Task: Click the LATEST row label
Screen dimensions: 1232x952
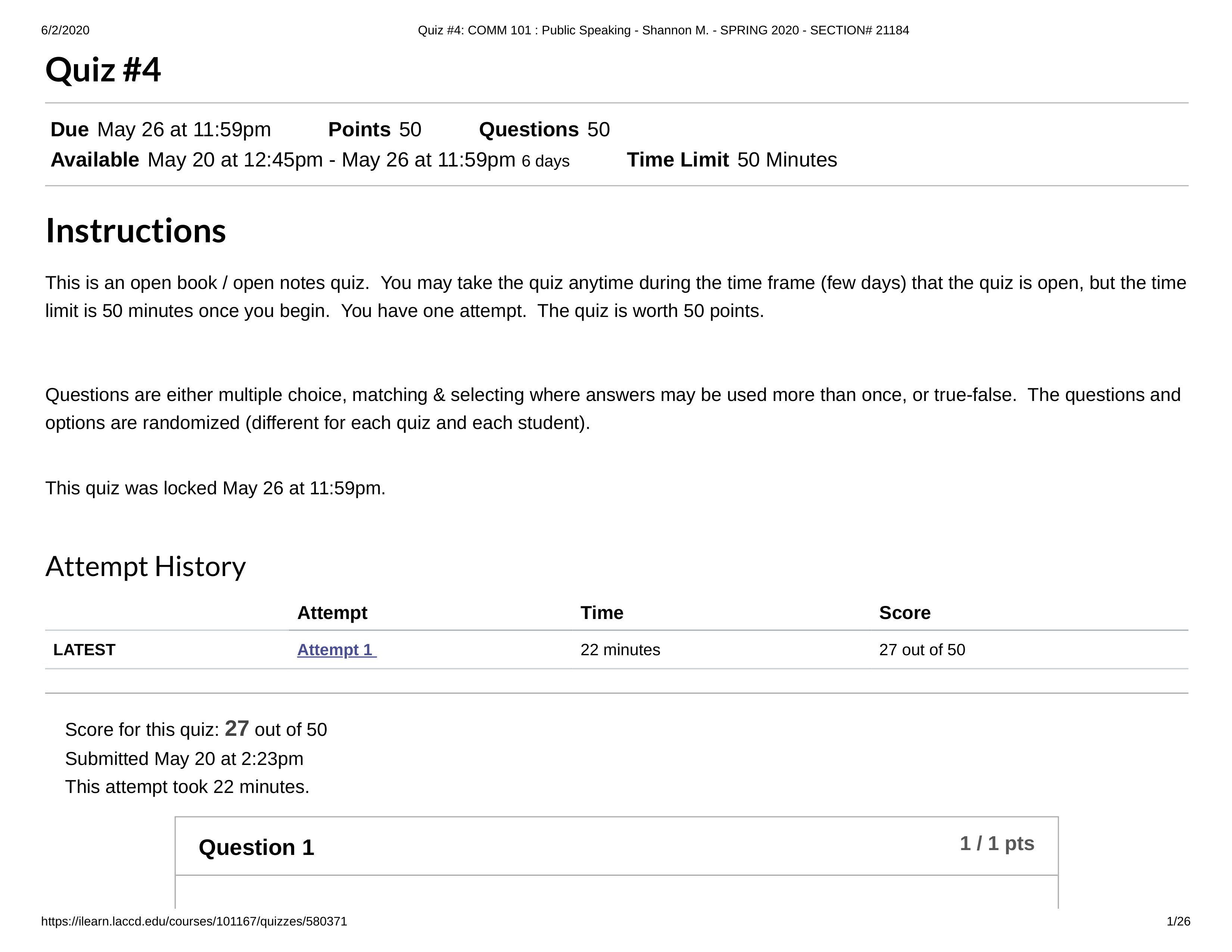Action: point(84,650)
